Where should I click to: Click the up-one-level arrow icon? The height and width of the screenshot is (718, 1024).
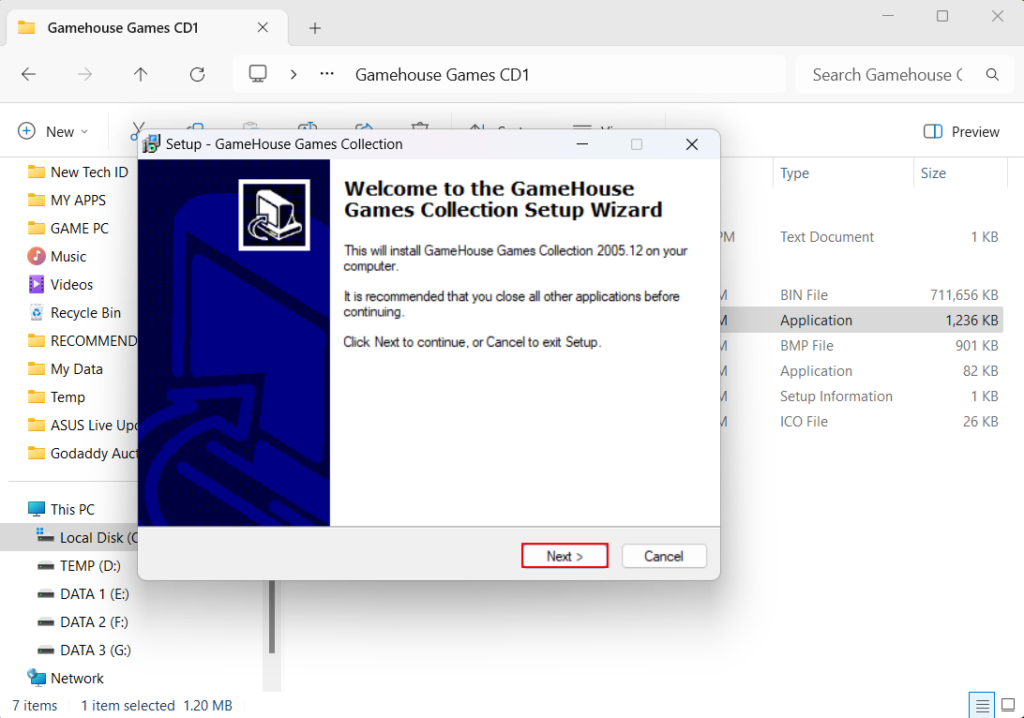click(140, 74)
